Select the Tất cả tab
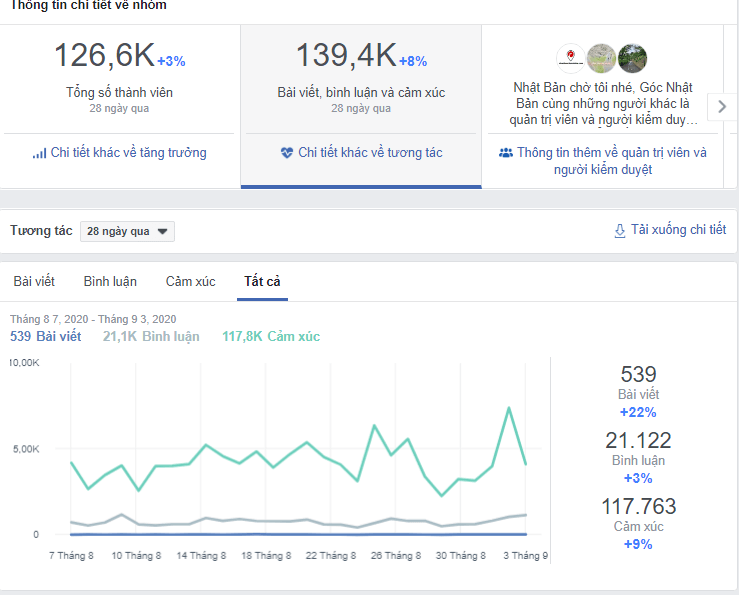The width and height of the screenshot is (739, 595). [262, 282]
